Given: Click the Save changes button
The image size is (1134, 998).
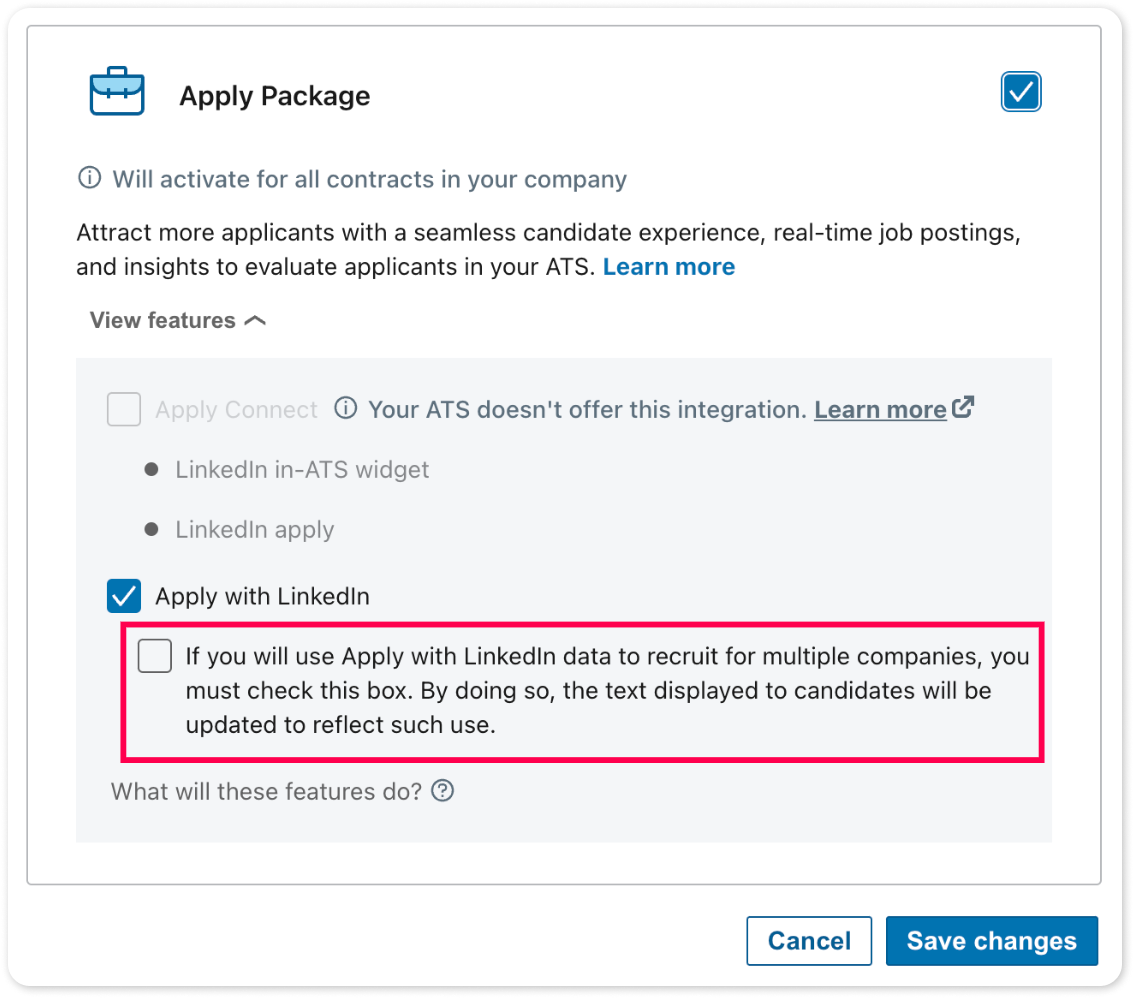Looking at the screenshot, I should click(x=992, y=940).
